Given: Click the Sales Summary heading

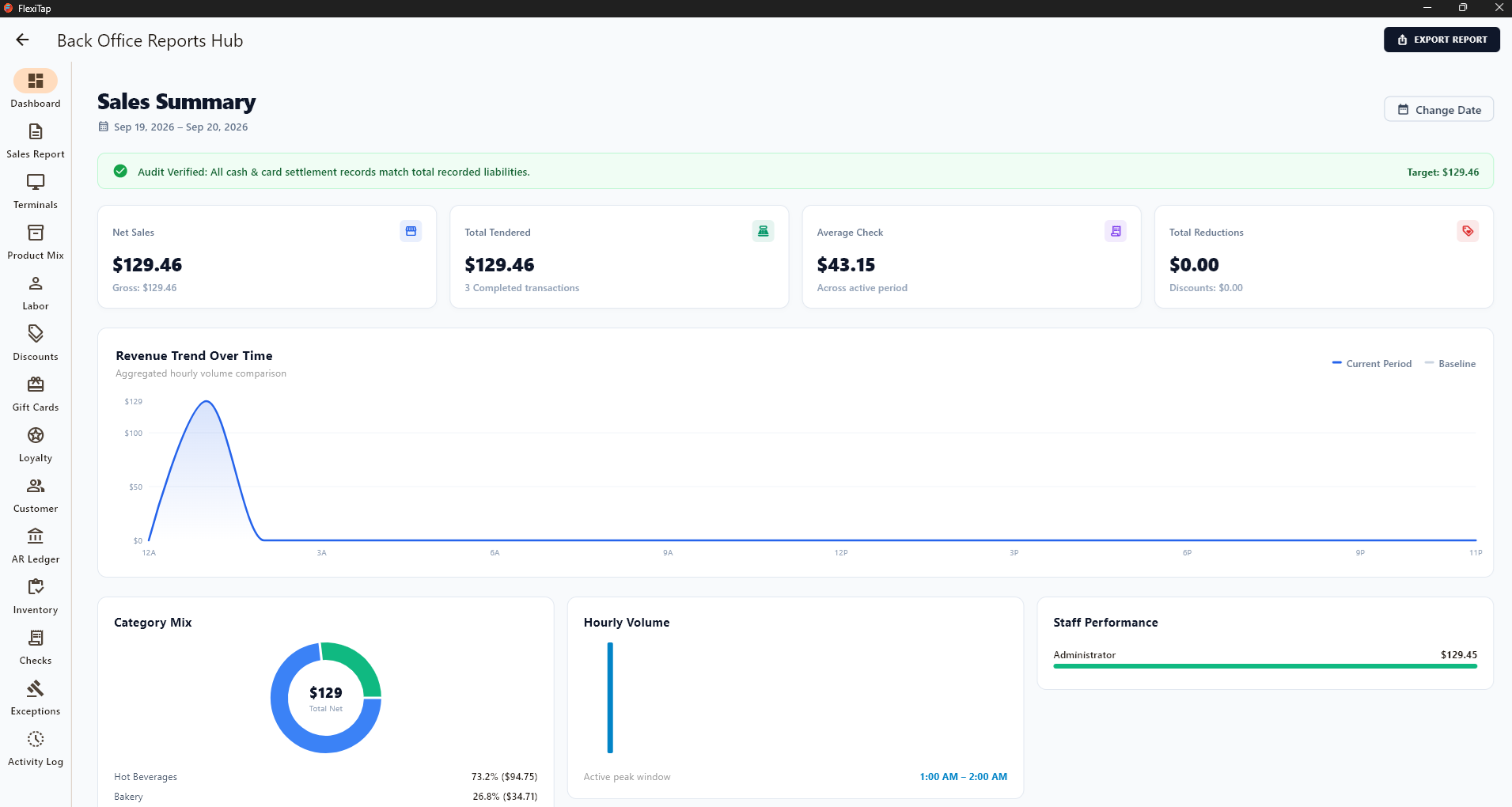Looking at the screenshot, I should pyautogui.click(x=176, y=102).
